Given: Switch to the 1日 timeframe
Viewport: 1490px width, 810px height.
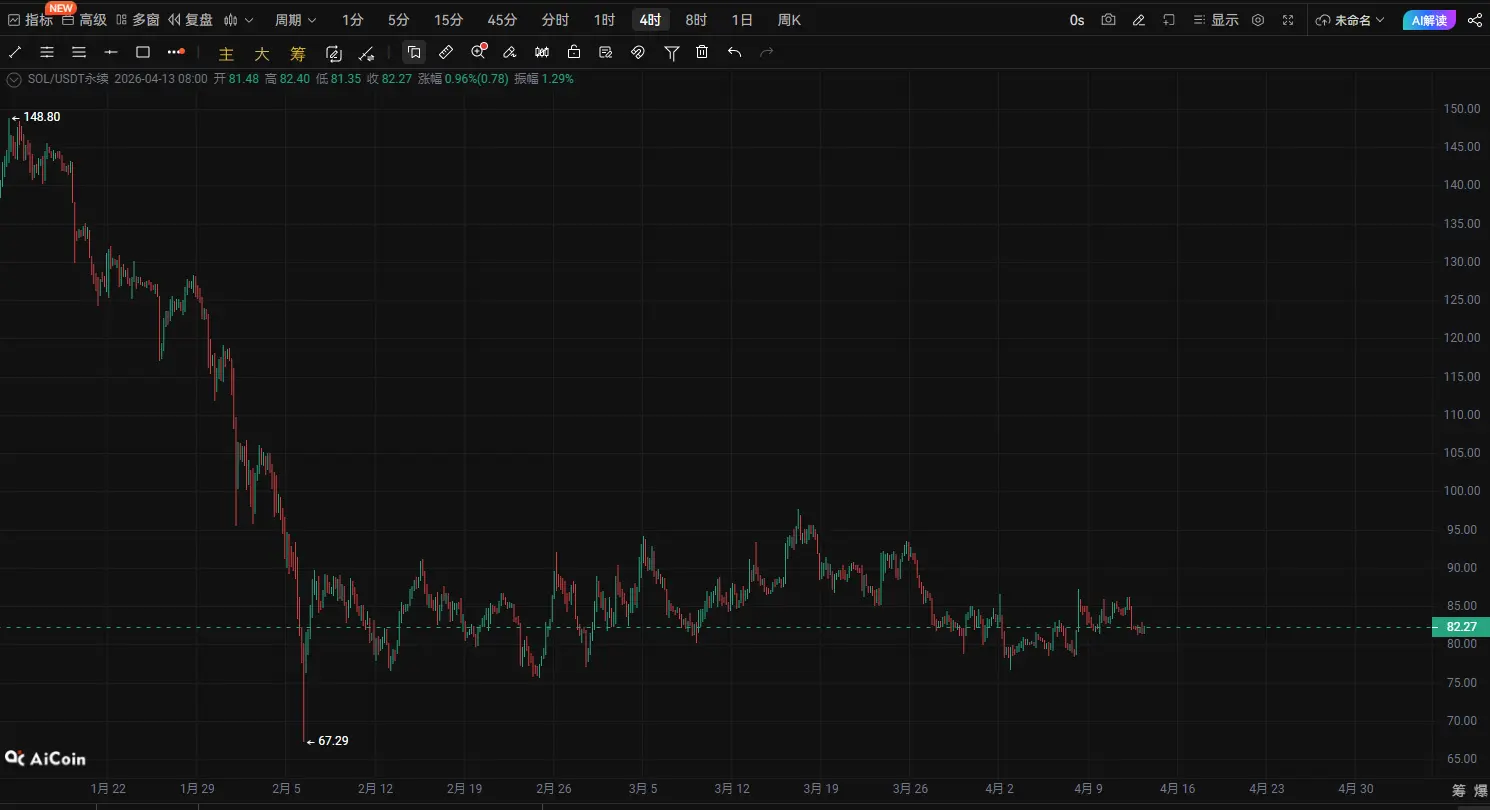Looking at the screenshot, I should (x=742, y=20).
